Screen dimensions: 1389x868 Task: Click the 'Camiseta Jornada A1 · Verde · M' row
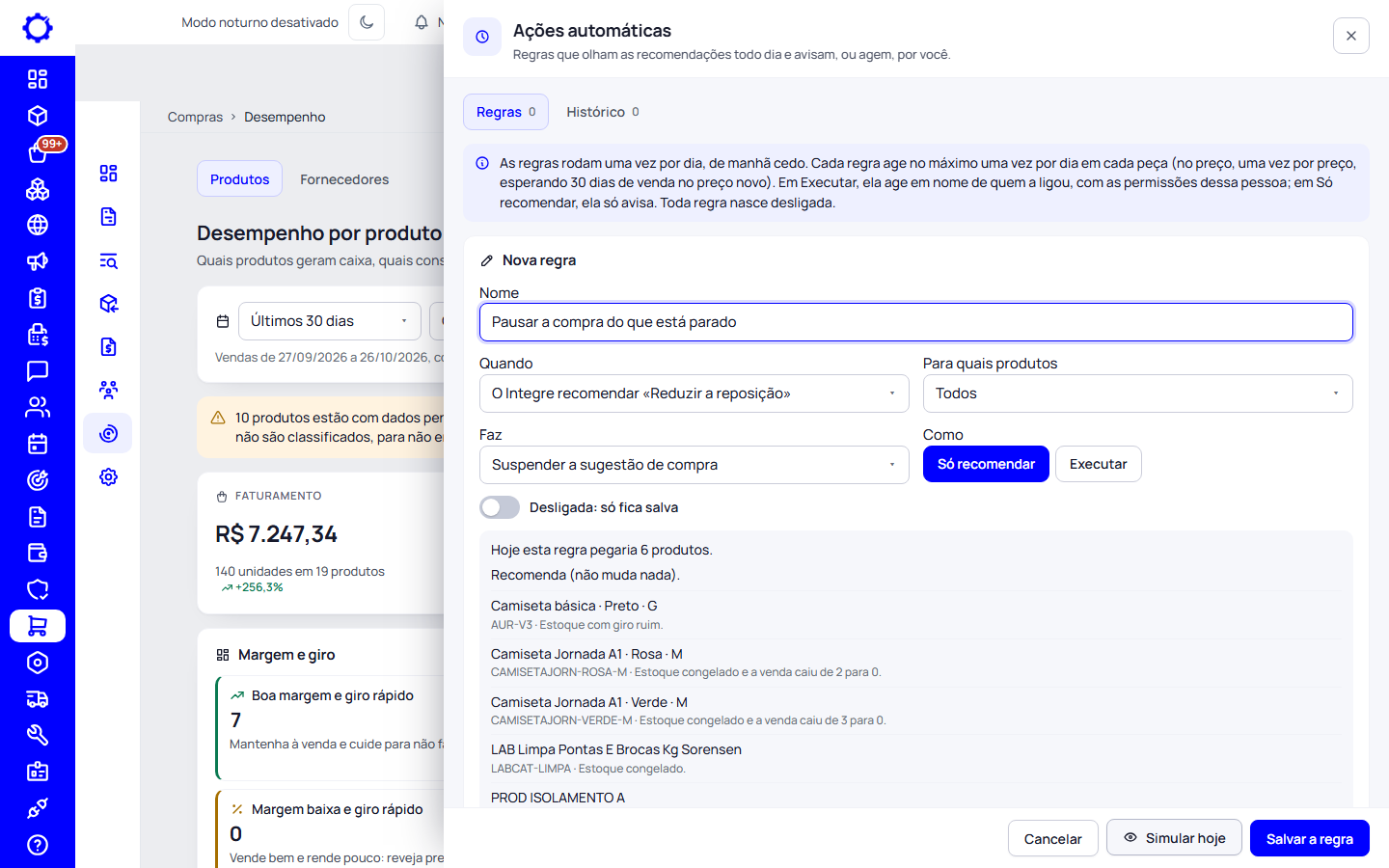coord(915,711)
